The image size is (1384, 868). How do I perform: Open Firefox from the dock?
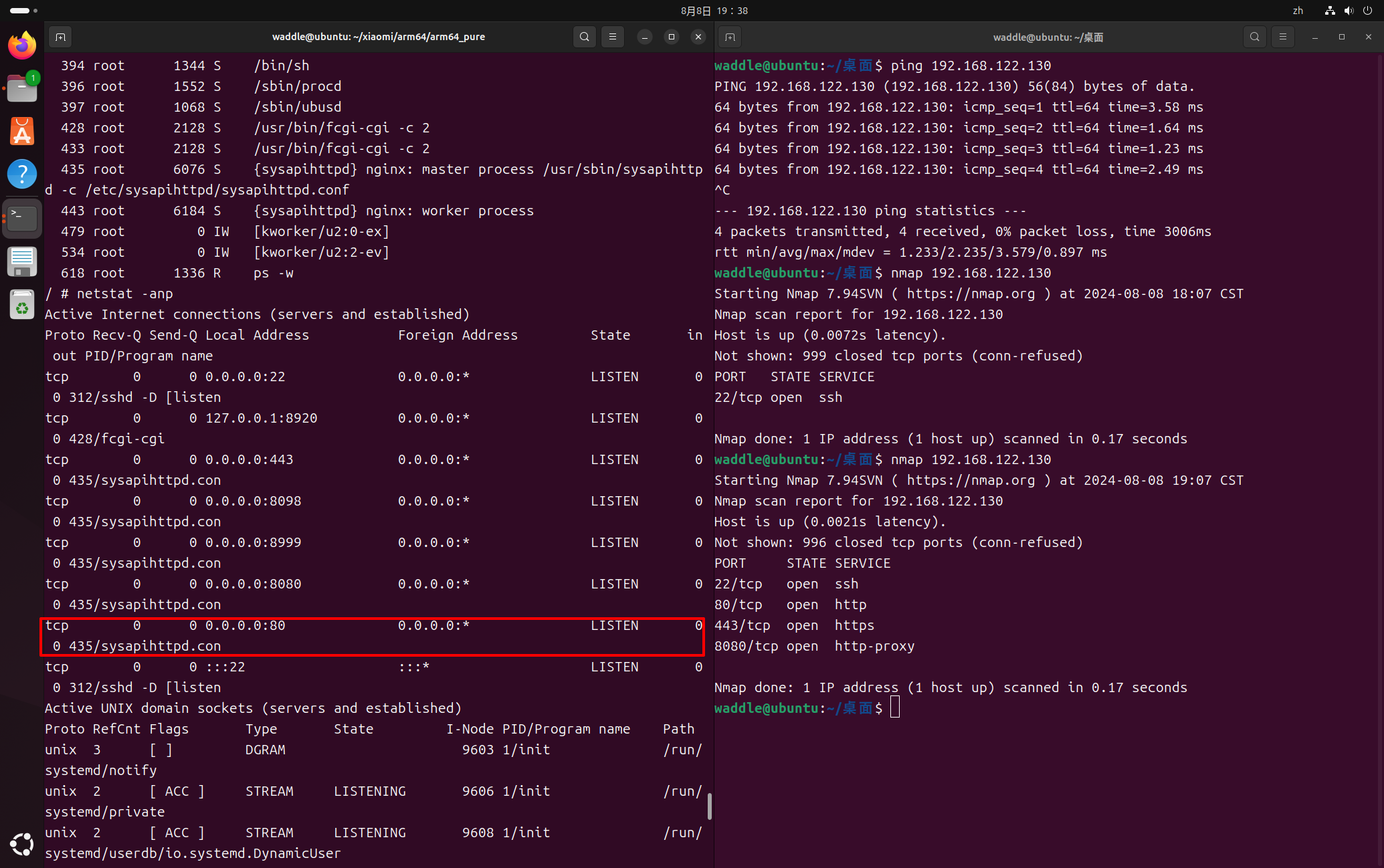click(22, 45)
